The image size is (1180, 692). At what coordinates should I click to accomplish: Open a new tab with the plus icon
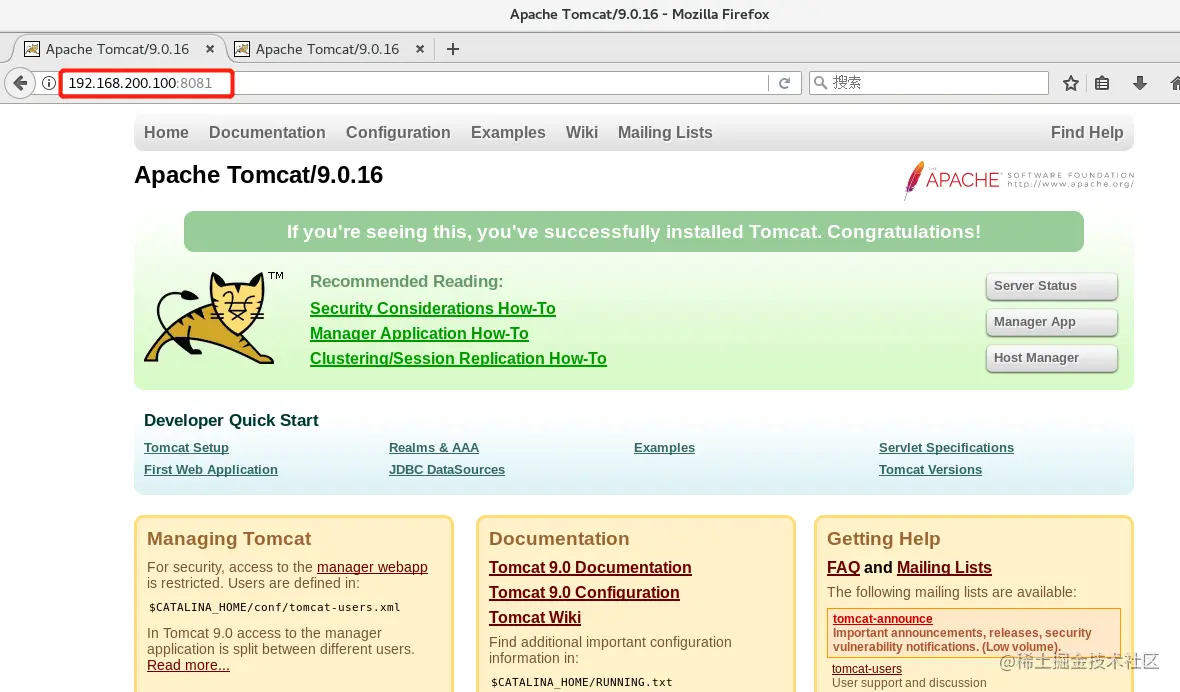tap(452, 49)
